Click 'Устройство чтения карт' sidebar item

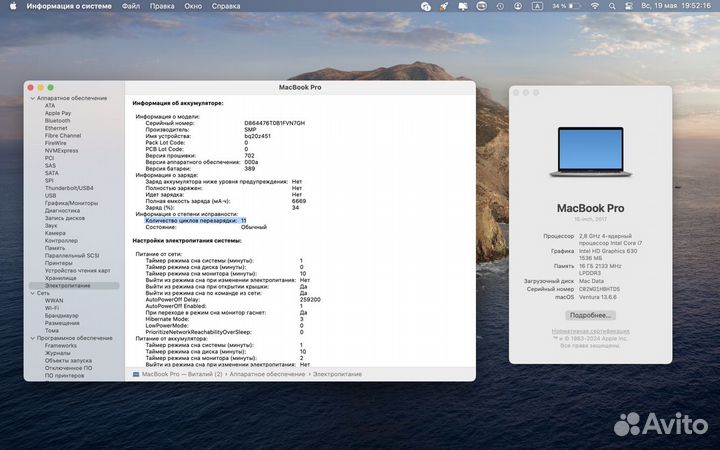point(78,270)
